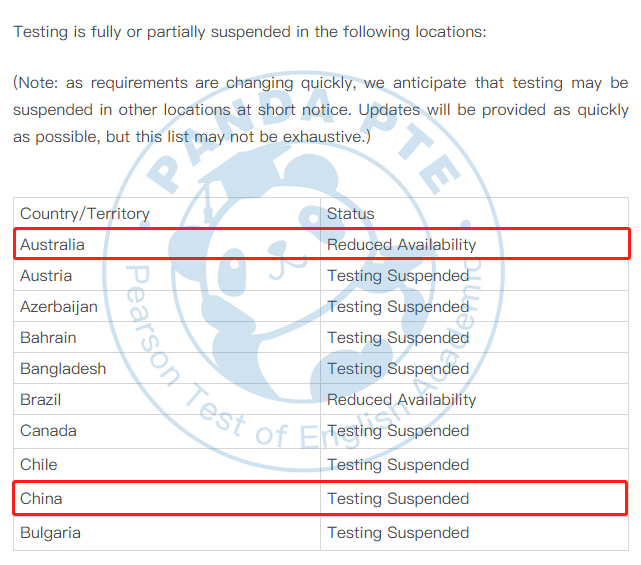Click the Status column header
Viewport: 641px width, 565px height.
point(351,213)
